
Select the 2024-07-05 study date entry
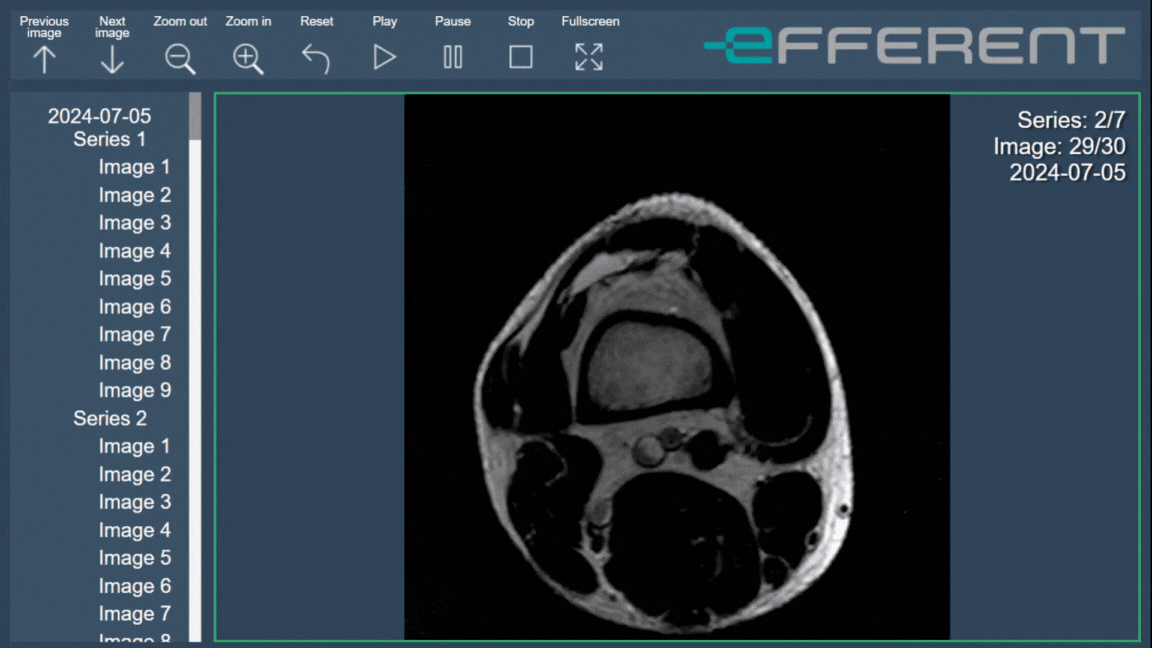pos(99,116)
